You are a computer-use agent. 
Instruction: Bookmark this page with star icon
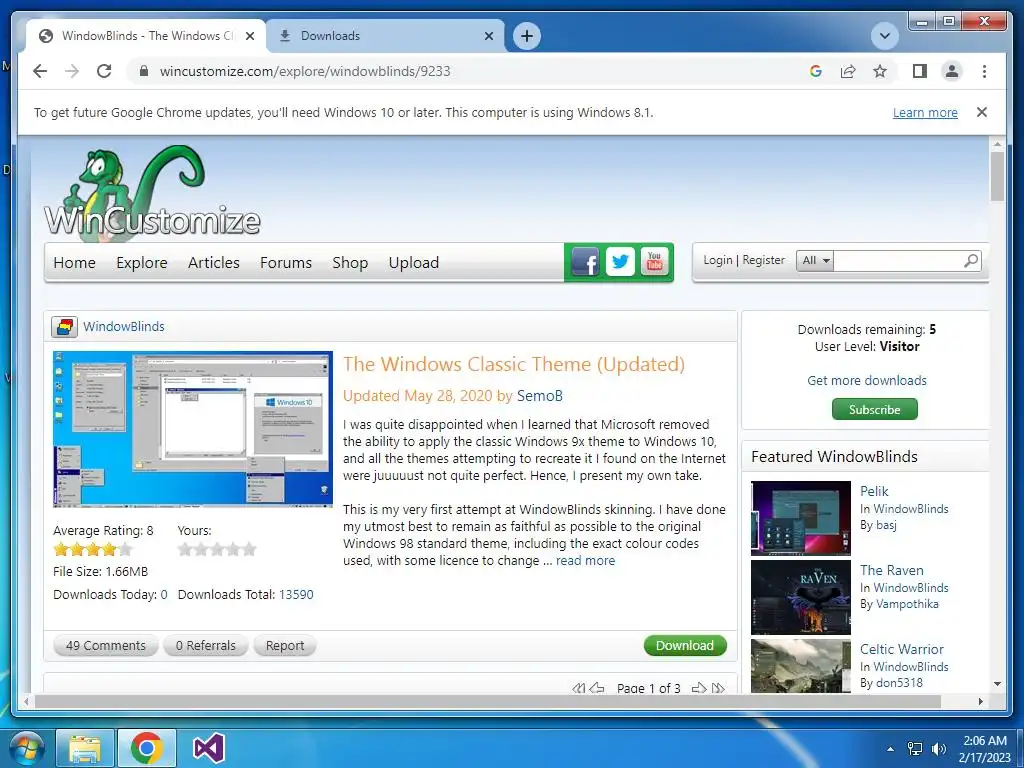880,71
